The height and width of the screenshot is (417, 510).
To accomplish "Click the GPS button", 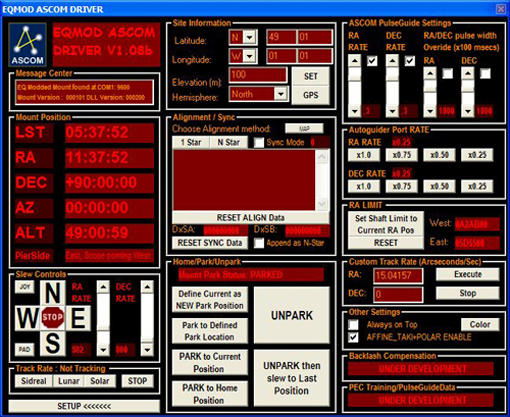I will tap(311, 95).
